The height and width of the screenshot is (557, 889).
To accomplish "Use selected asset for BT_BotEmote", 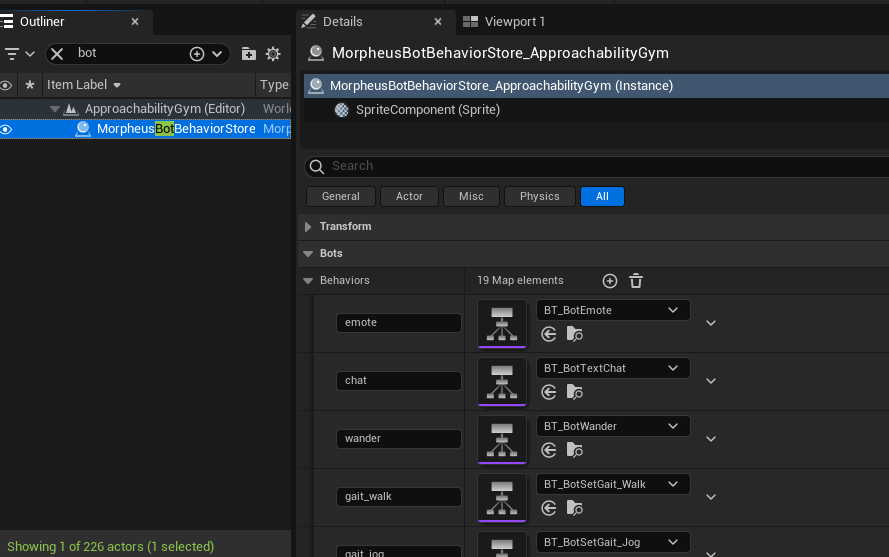I will [x=548, y=334].
